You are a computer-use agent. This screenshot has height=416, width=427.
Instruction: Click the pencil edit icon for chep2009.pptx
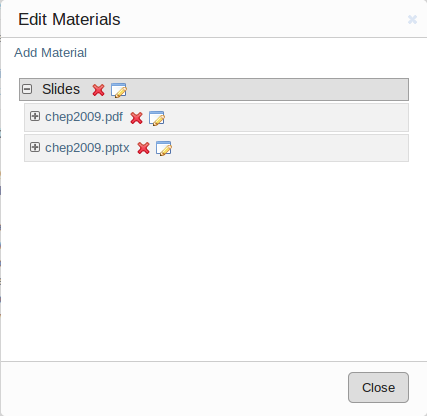pos(164,148)
